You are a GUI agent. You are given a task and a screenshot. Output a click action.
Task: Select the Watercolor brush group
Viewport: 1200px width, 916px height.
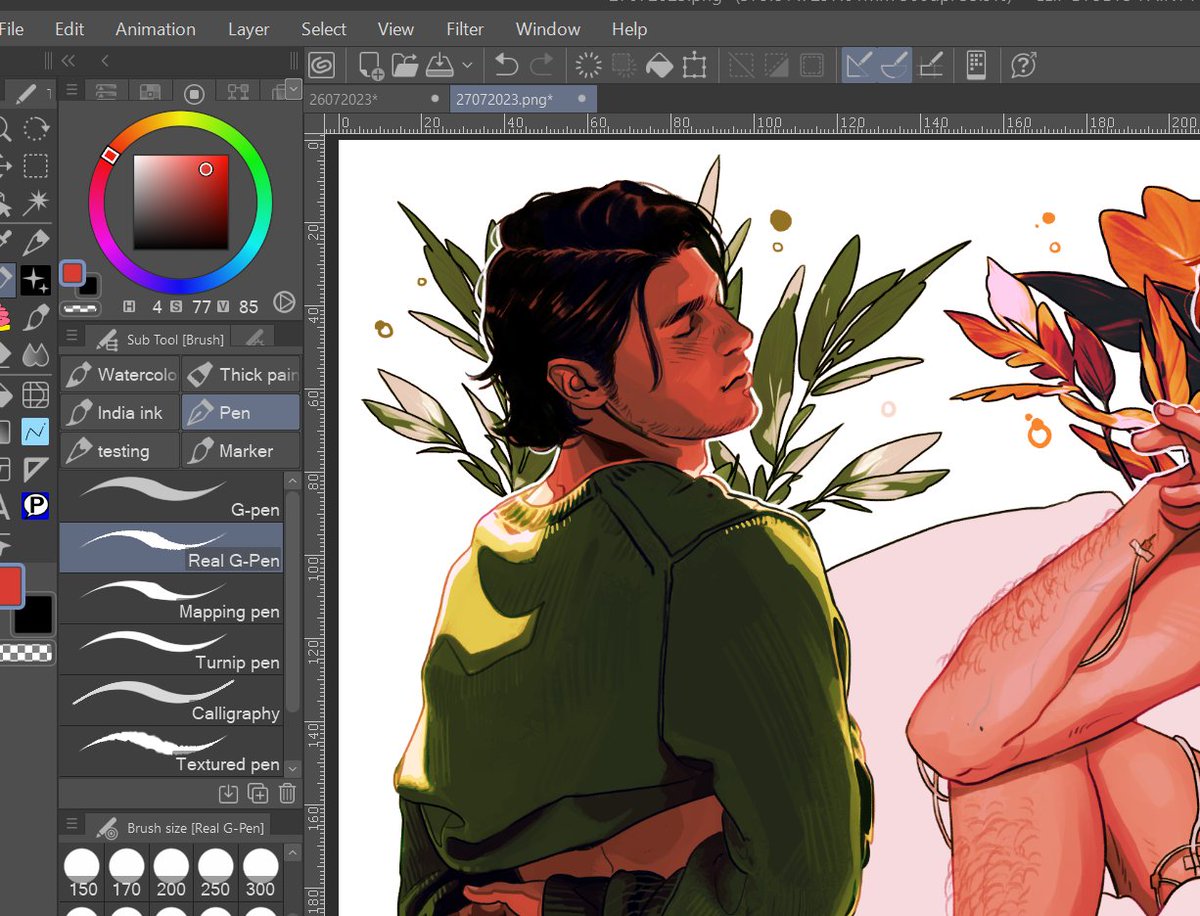click(x=120, y=375)
